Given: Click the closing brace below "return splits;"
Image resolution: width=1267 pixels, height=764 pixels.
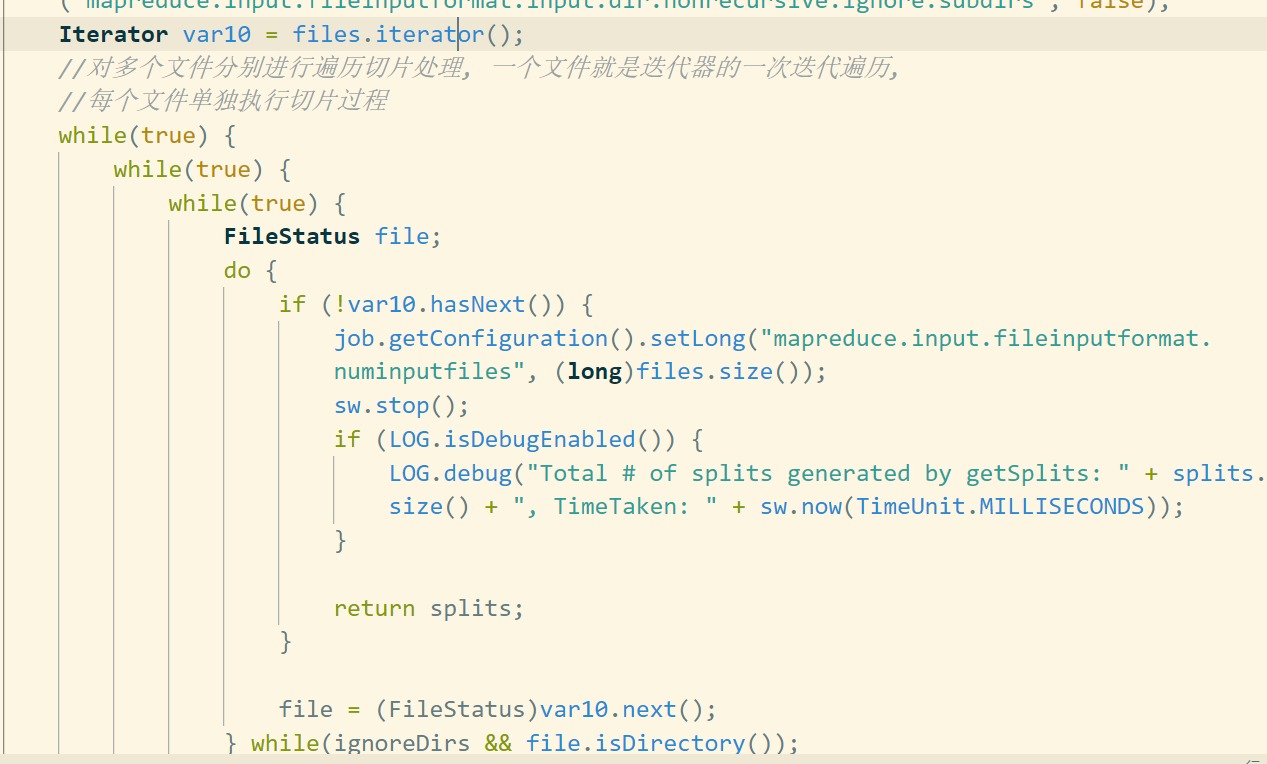Looking at the screenshot, I should click(286, 641).
